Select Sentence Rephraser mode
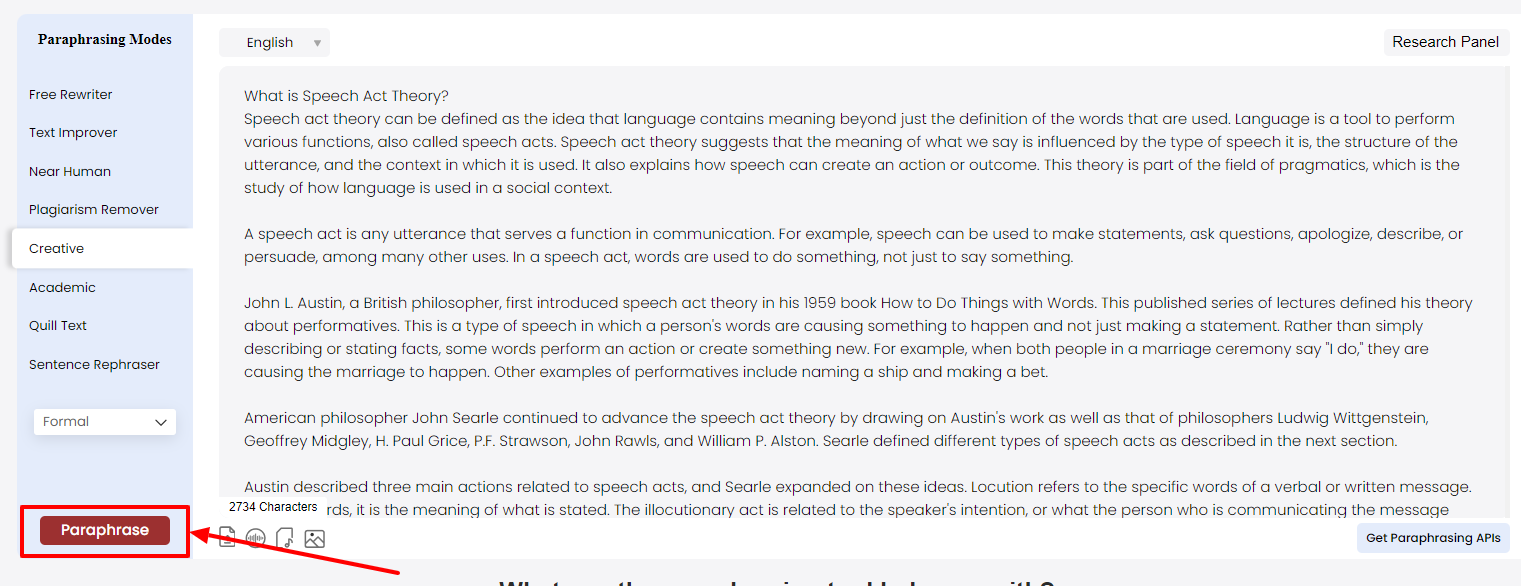The height and width of the screenshot is (586, 1521). click(x=94, y=365)
